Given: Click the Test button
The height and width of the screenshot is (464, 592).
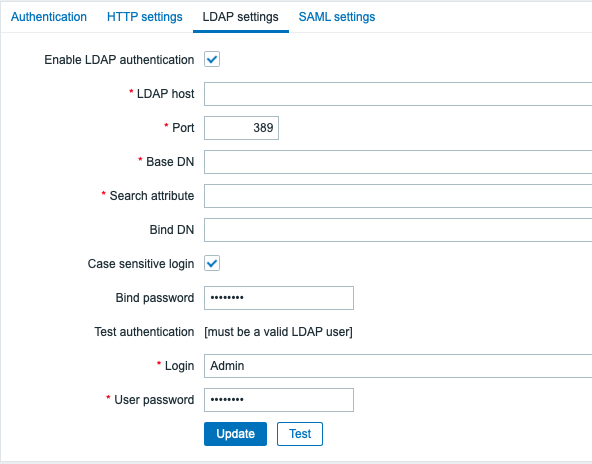Looking at the screenshot, I should click(300, 434).
